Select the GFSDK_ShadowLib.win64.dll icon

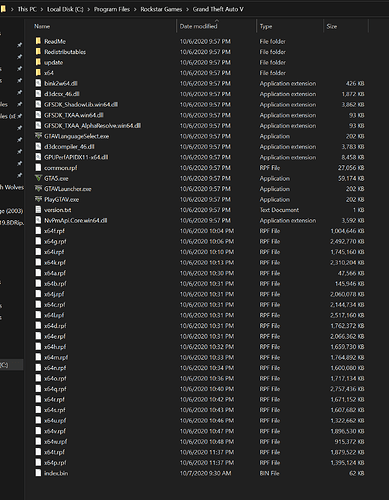(x=38, y=104)
